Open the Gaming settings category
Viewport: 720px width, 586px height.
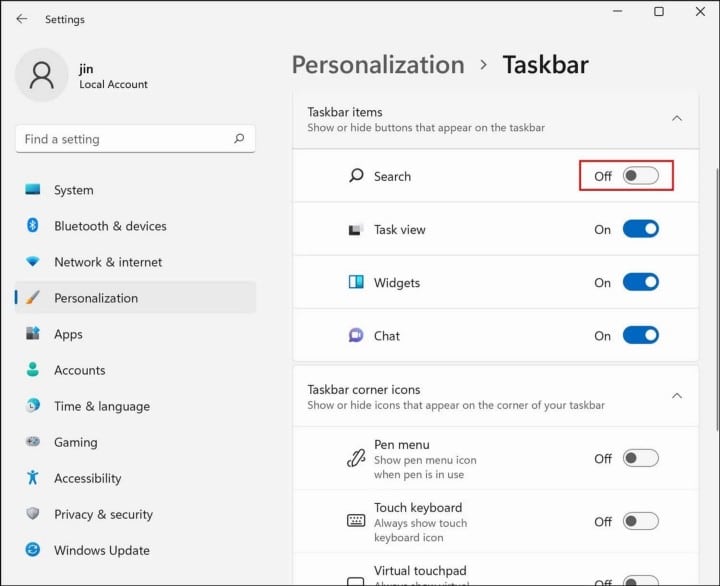pos(135,442)
